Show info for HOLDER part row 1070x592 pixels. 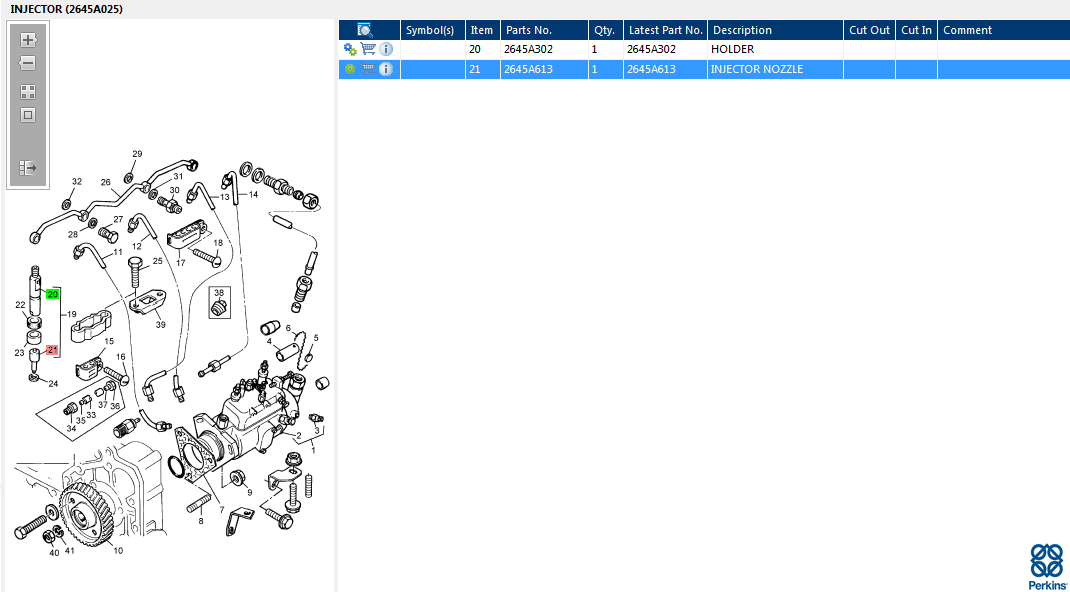386,49
